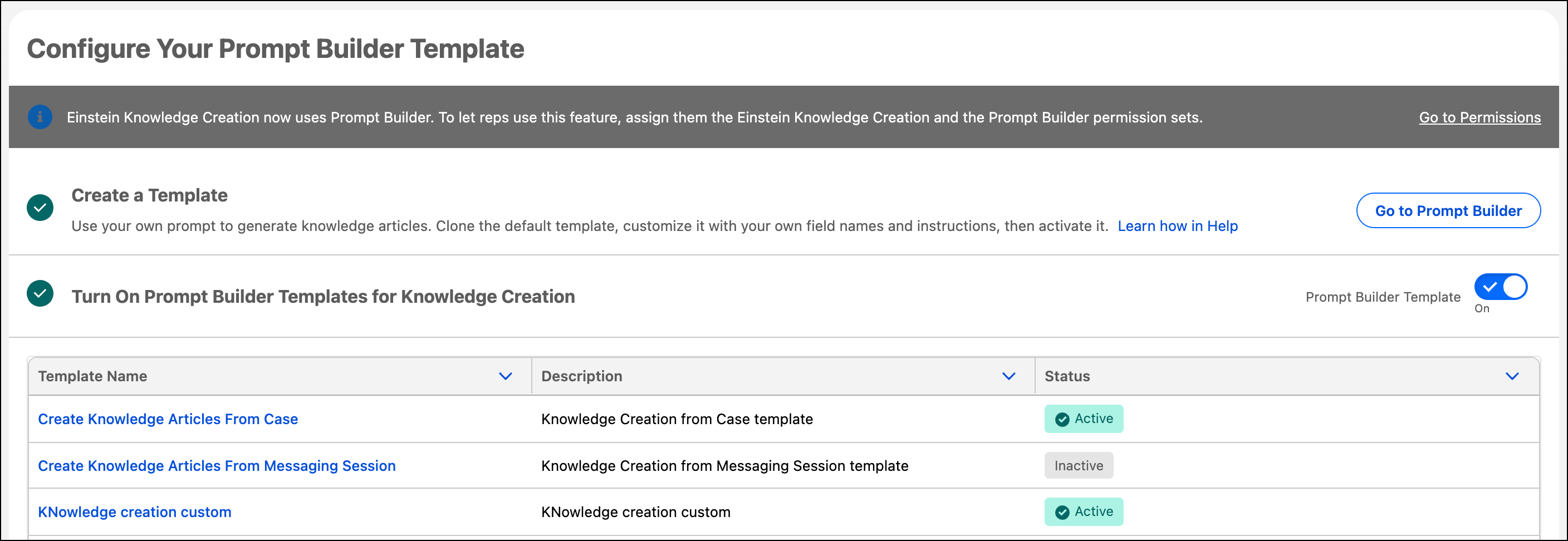Image resolution: width=1568 pixels, height=541 pixels.
Task: Open the KNowledge creation custom template link
Action: click(135, 512)
